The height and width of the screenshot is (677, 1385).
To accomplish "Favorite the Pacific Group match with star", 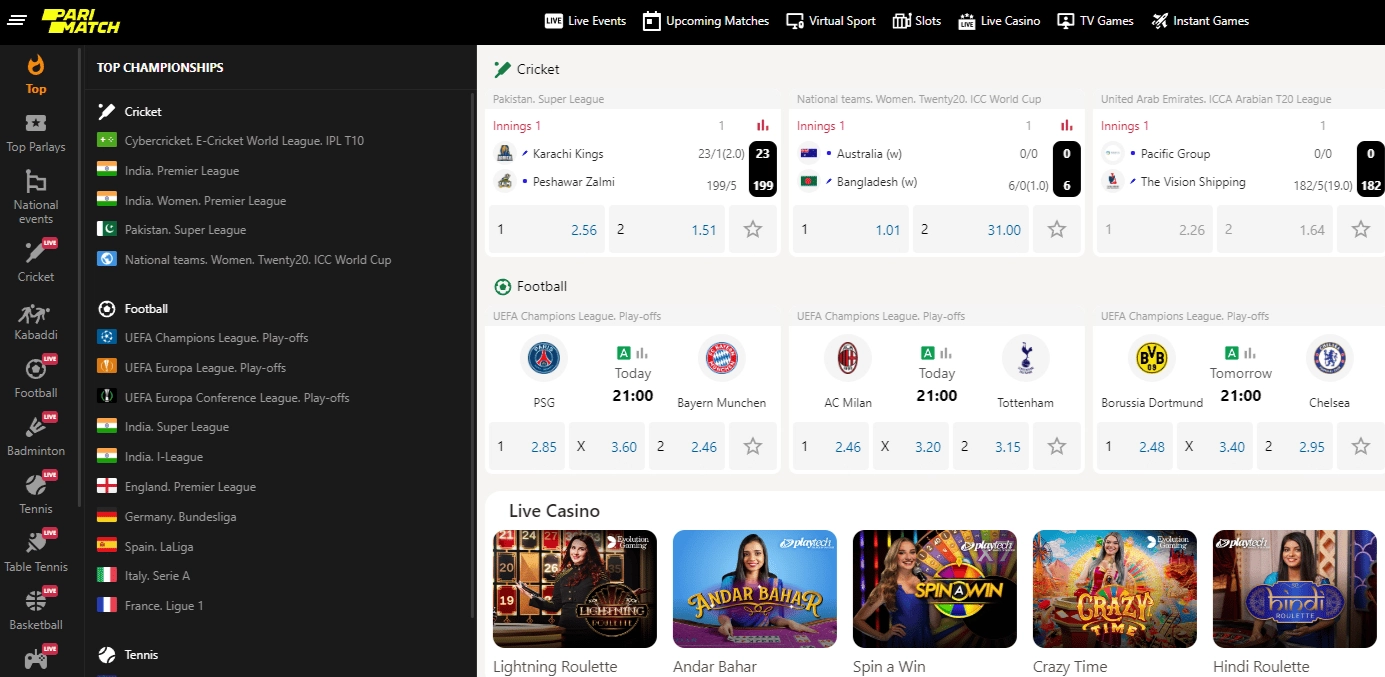I will 1361,229.
